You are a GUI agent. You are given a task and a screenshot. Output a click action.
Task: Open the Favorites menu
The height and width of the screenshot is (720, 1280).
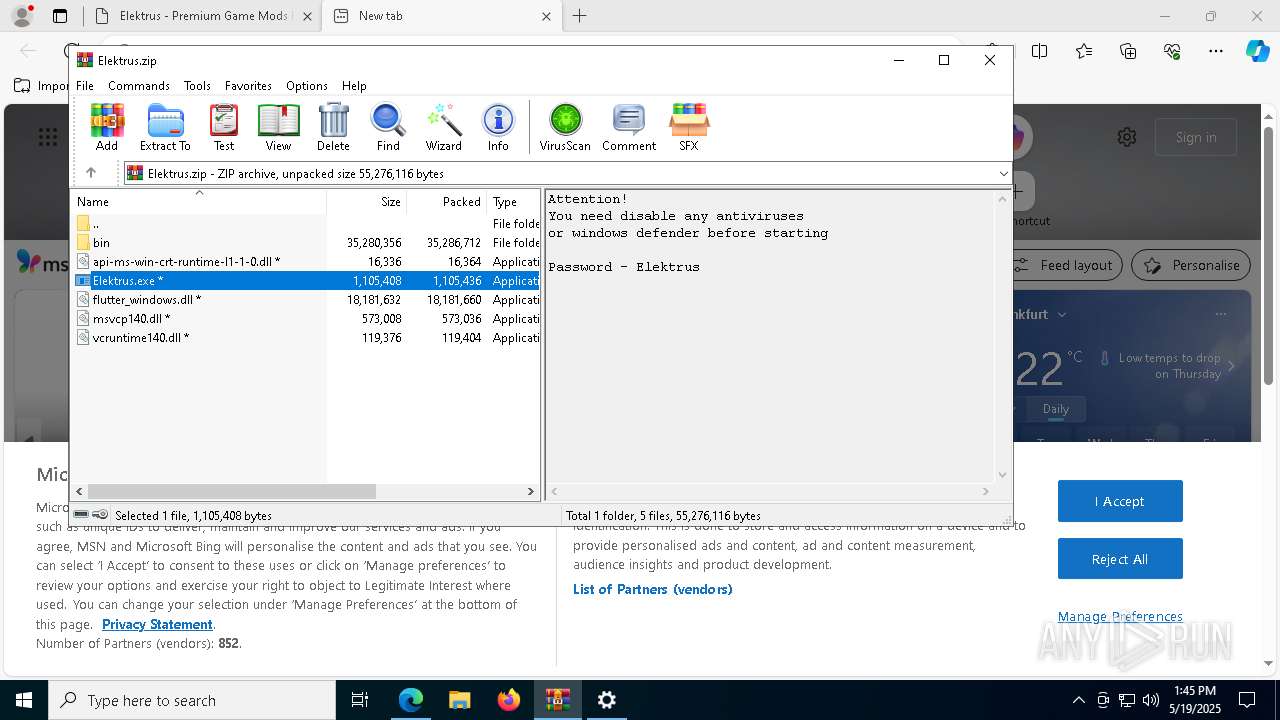click(248, 86)
